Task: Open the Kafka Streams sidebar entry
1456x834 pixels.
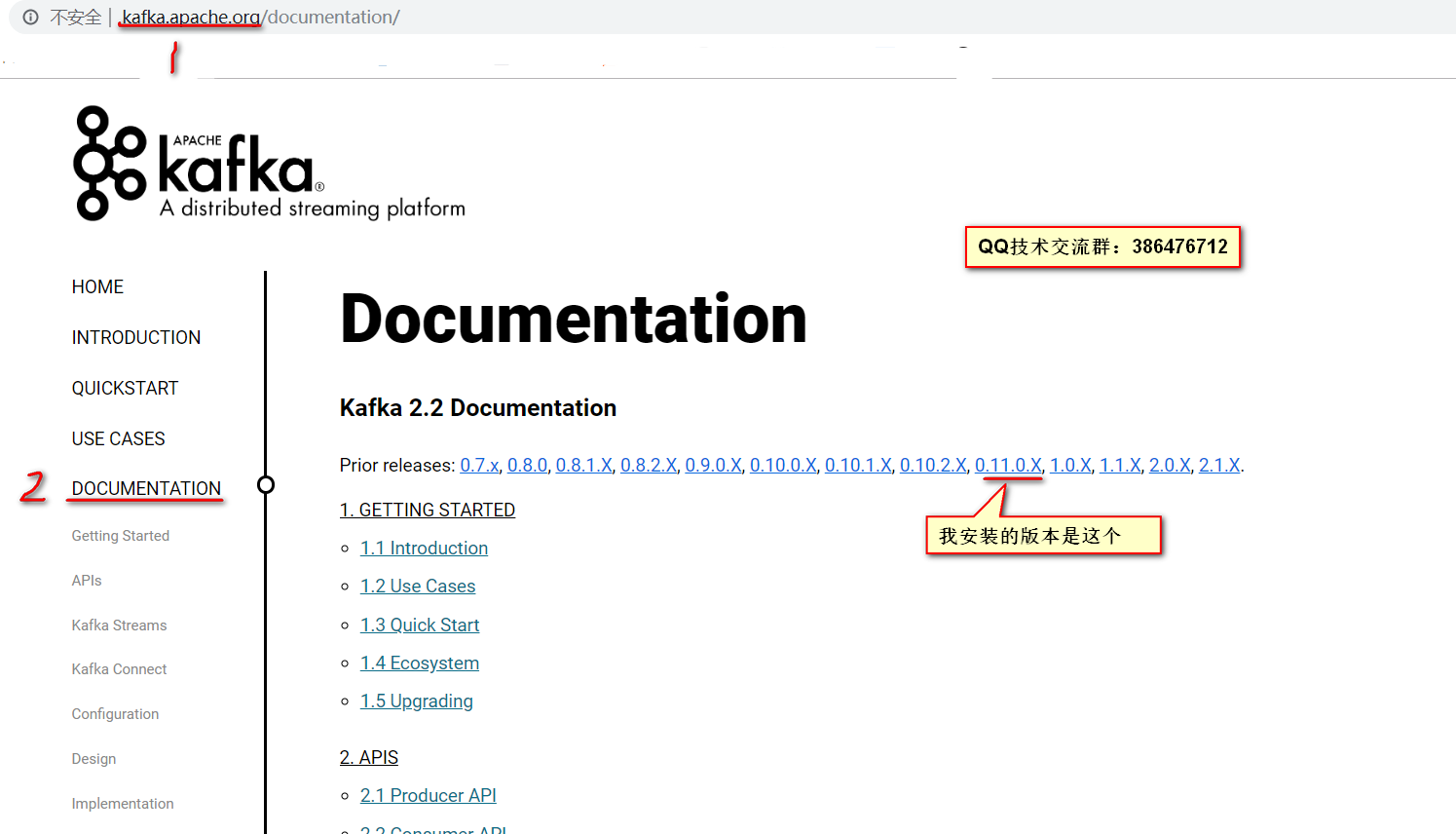Action: coord(119,625)
